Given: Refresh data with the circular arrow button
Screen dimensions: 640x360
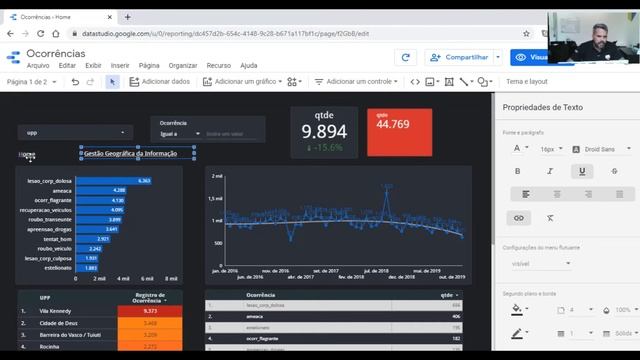Looking at the screenshot, I should tap(405, 58).
